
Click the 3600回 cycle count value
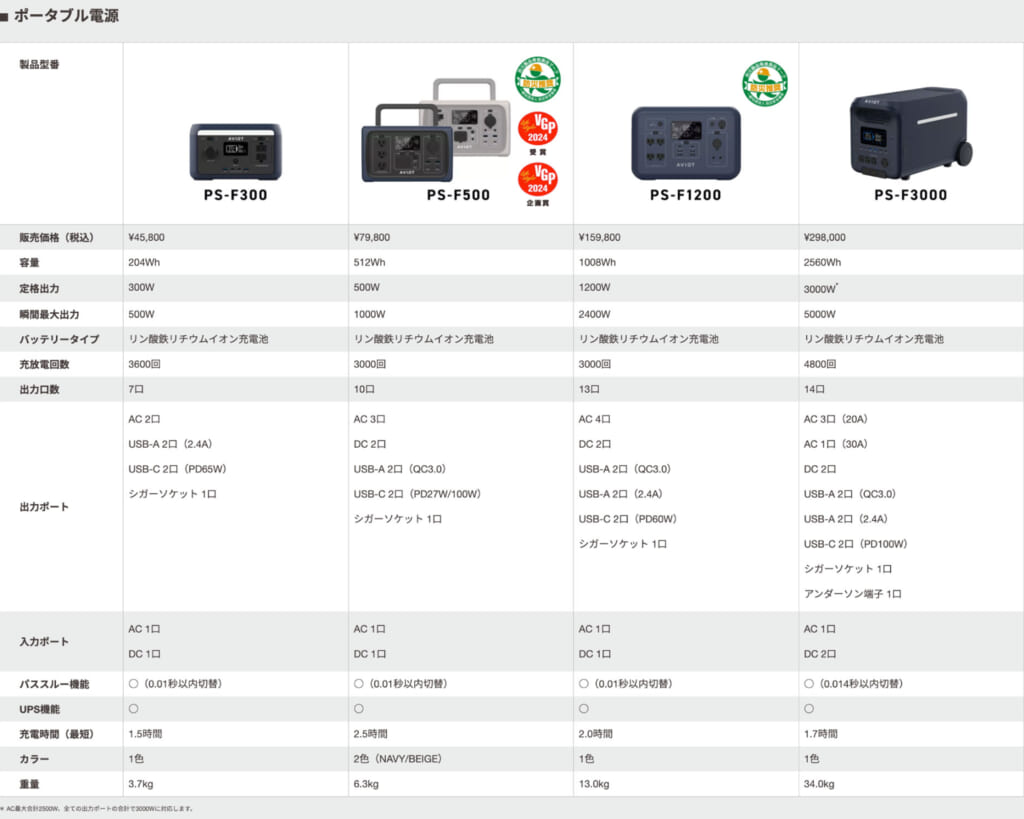(144, 364)
